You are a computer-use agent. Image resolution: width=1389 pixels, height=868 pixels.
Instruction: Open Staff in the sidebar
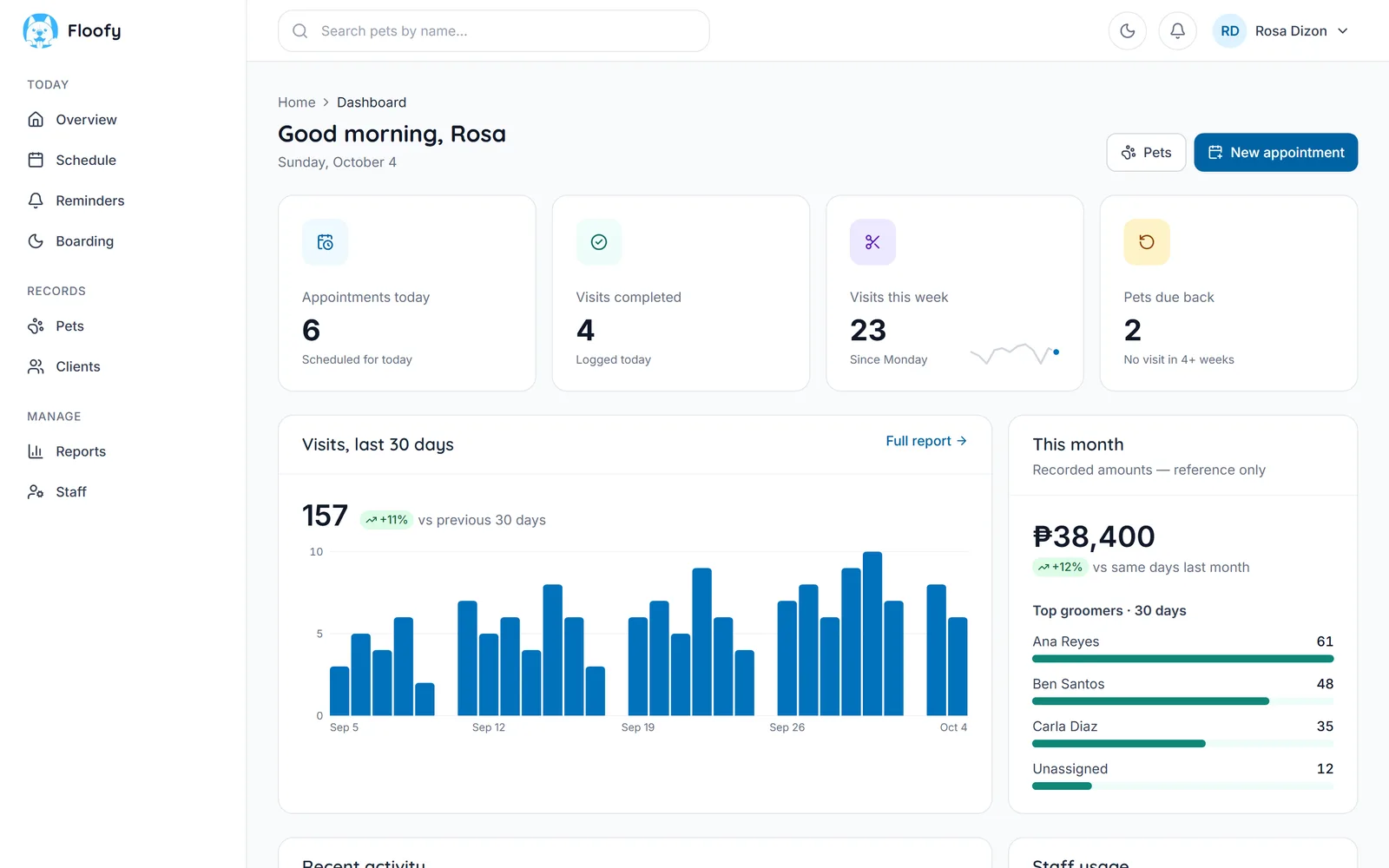[x=122, y=492]
